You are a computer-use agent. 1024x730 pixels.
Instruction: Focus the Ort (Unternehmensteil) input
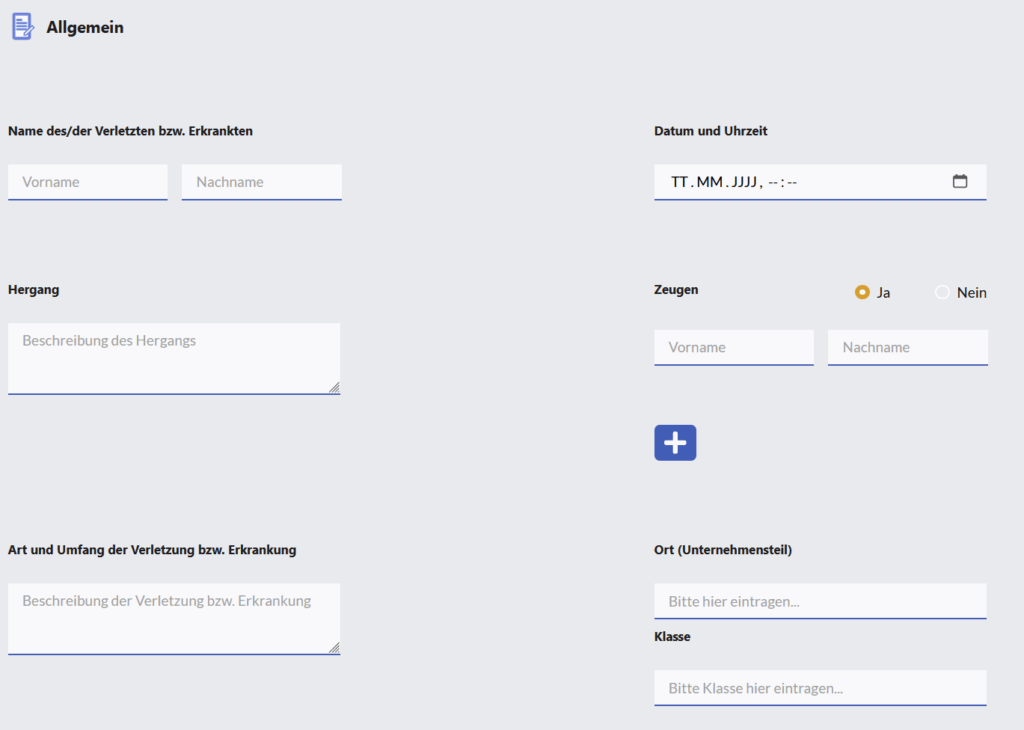pyautogui.click(x=820, y=601)
